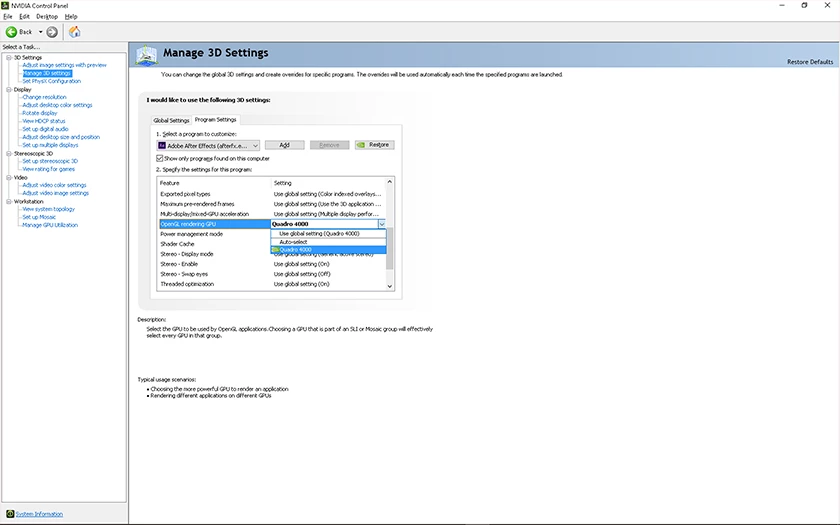Choose Use global setting (Quadro 4000) option

pos(328,234)
